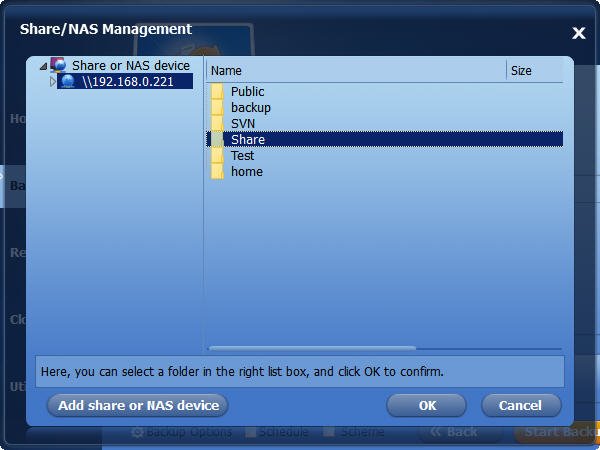Click the network globe icon beside 192.168.0.221
The height and width of the screenshot is (450, 600).
click(x=68, y=81)
